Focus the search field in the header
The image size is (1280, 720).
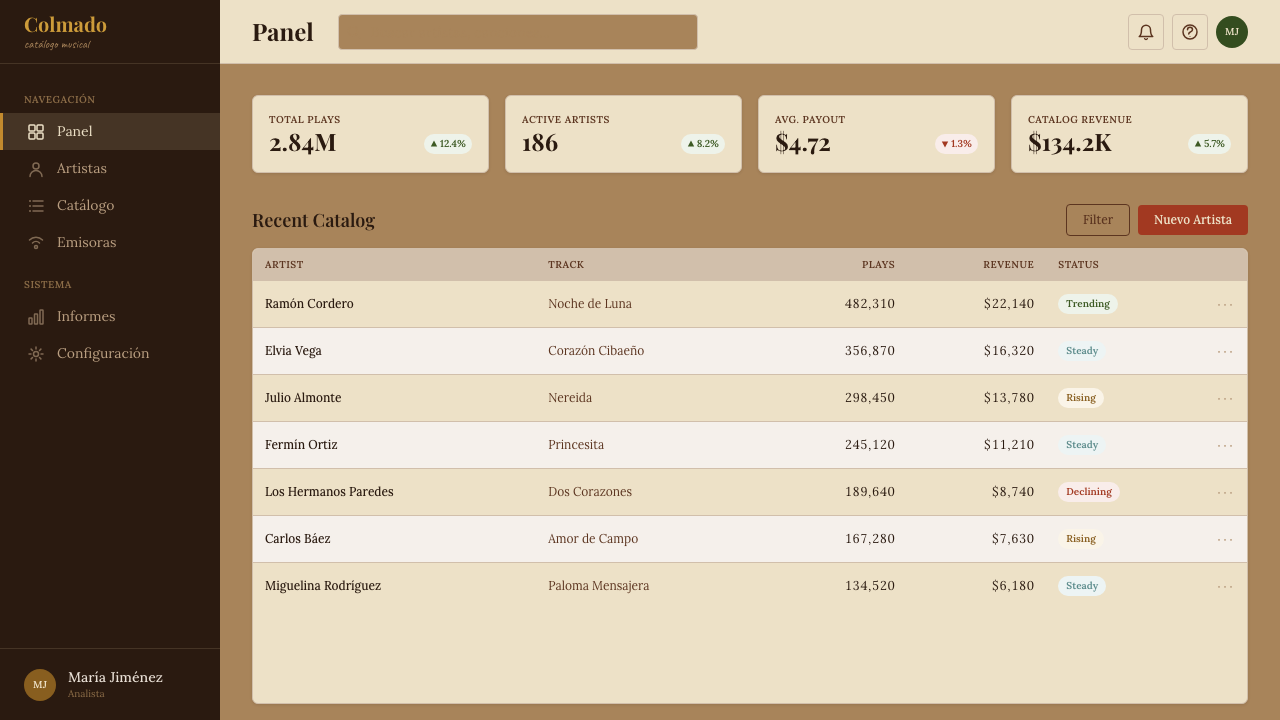pyautogui.click(x=518, y=32)
